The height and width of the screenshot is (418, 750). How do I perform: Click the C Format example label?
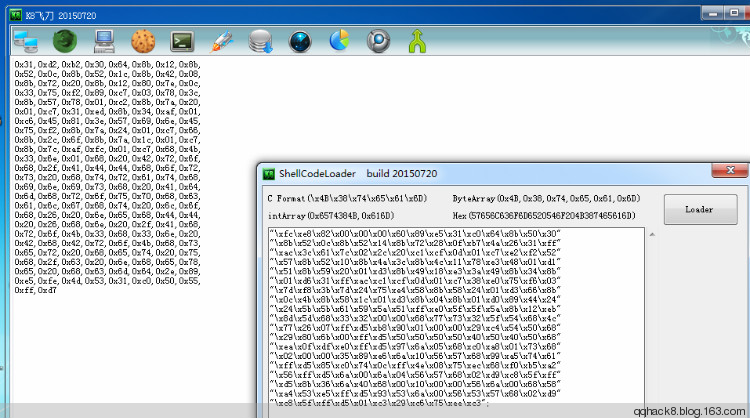coord(347,198)
